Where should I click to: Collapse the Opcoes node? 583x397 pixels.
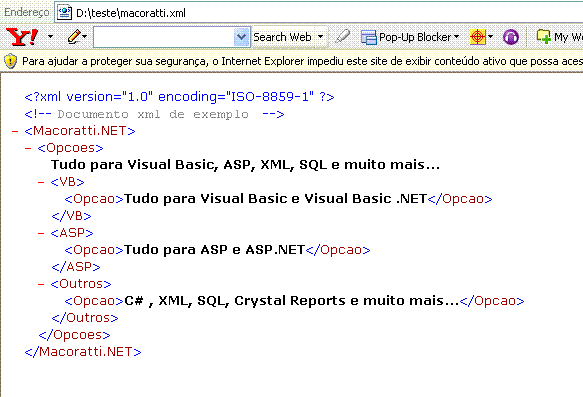pyautogui.click(x=28, y=148)
